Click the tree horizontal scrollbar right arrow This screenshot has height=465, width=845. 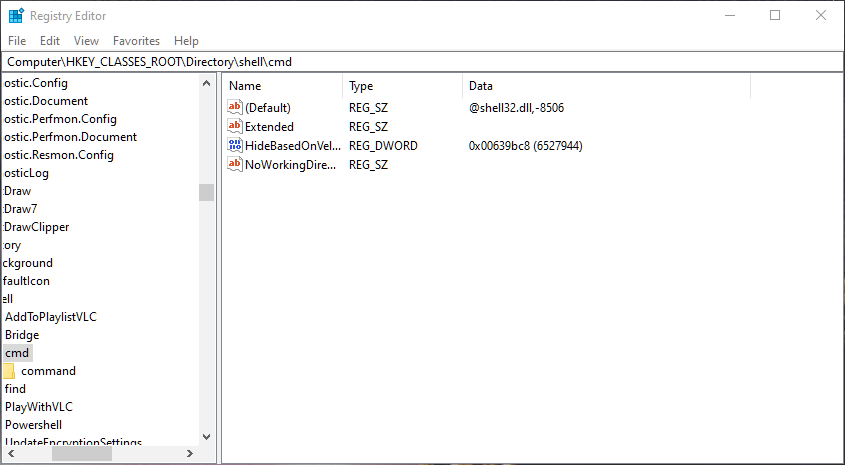[190, 454]
